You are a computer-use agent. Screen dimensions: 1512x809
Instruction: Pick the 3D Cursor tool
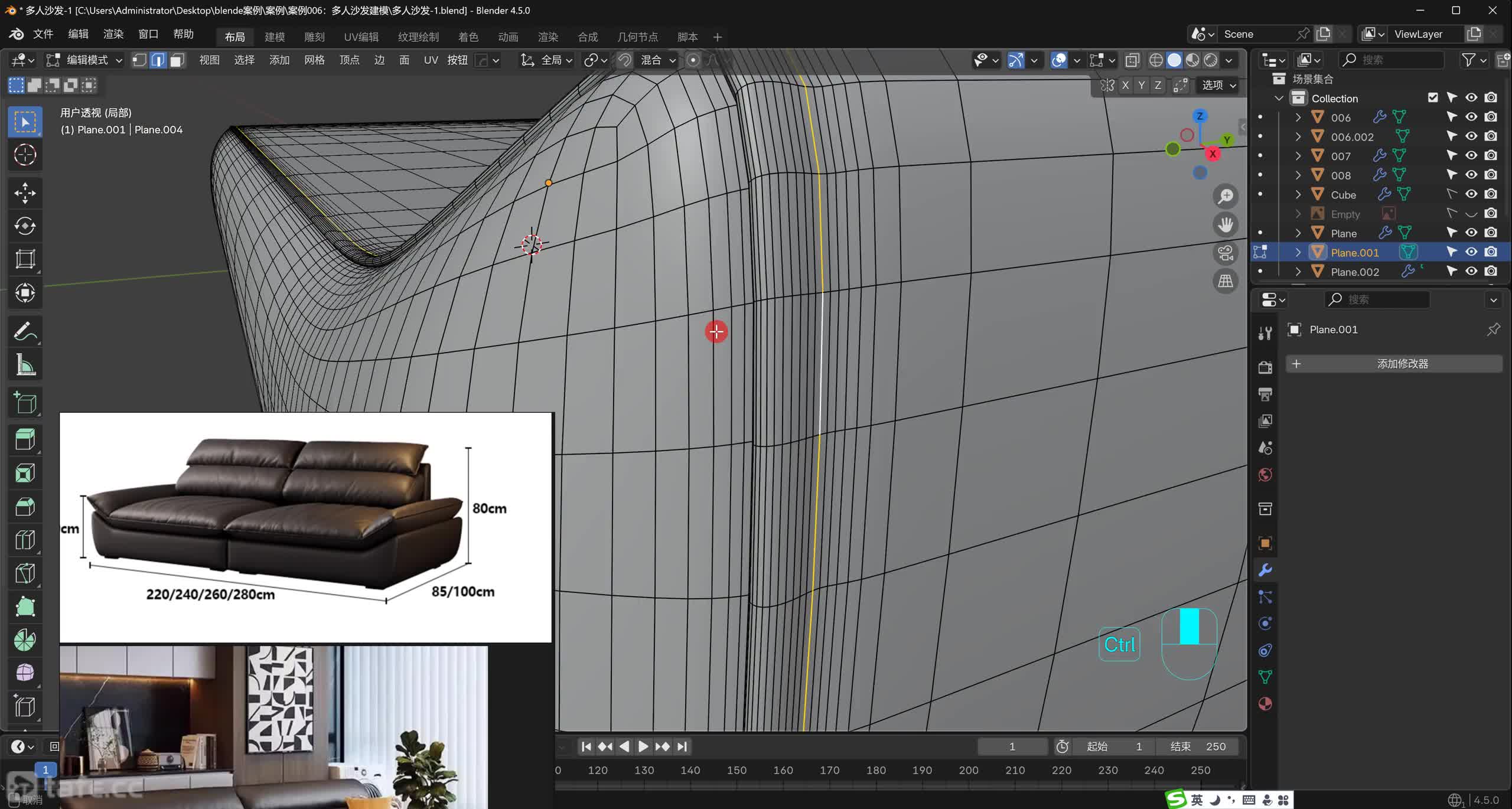(x=25, y=155)
